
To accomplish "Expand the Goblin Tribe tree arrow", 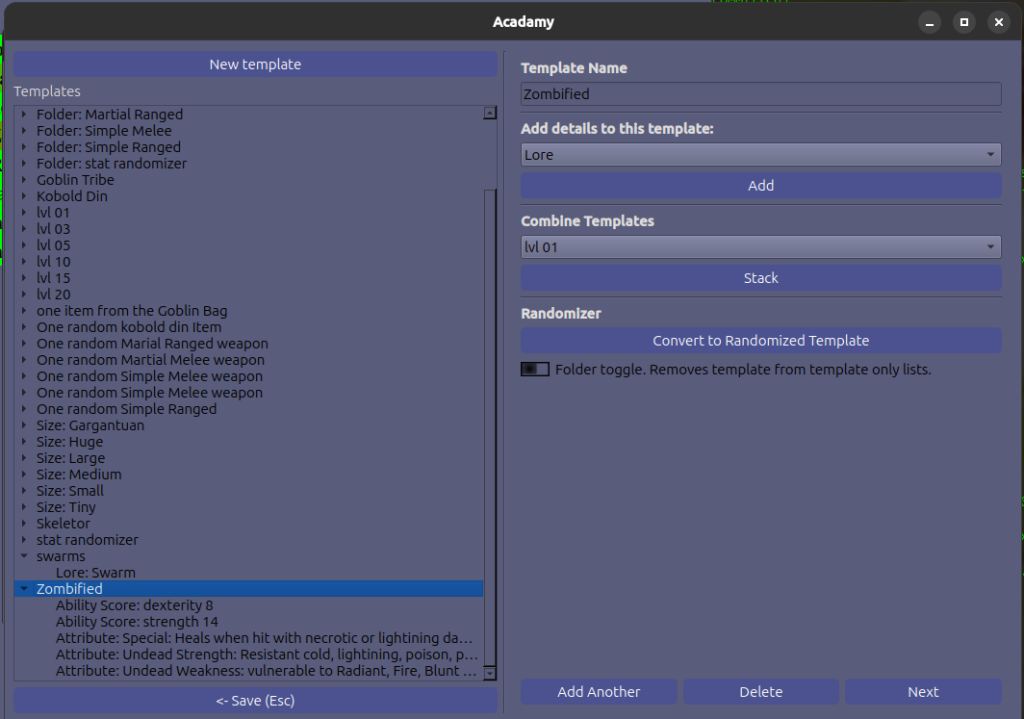I will coord(24,180).
